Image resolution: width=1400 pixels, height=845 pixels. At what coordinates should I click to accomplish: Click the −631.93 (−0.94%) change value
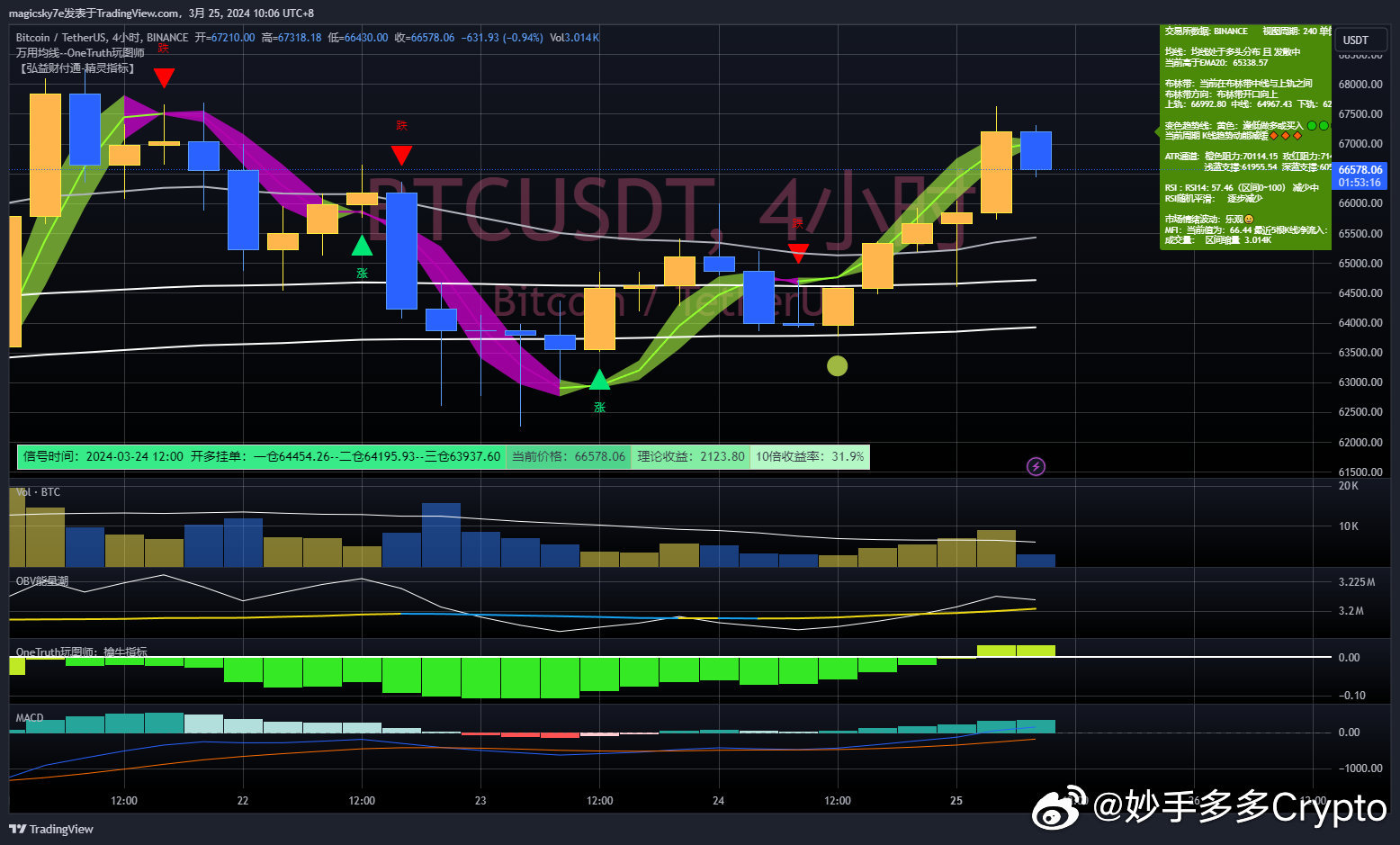coord(502,38)
